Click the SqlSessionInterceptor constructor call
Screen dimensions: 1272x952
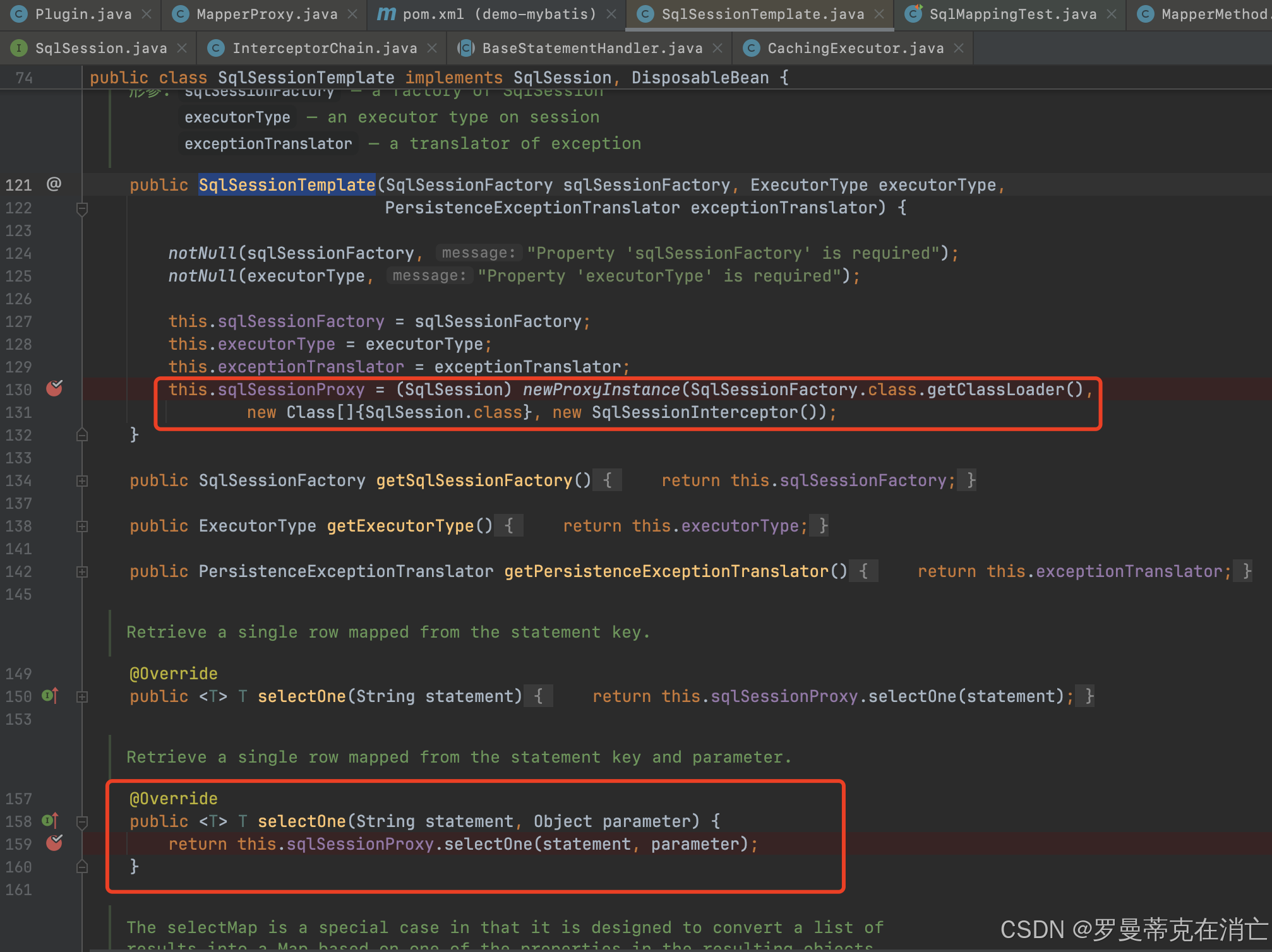704,412
